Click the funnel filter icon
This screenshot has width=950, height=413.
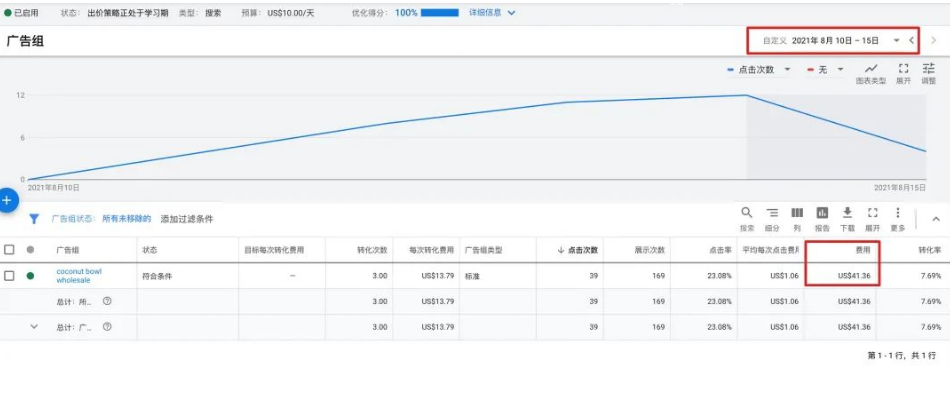[x=34, y=218]
